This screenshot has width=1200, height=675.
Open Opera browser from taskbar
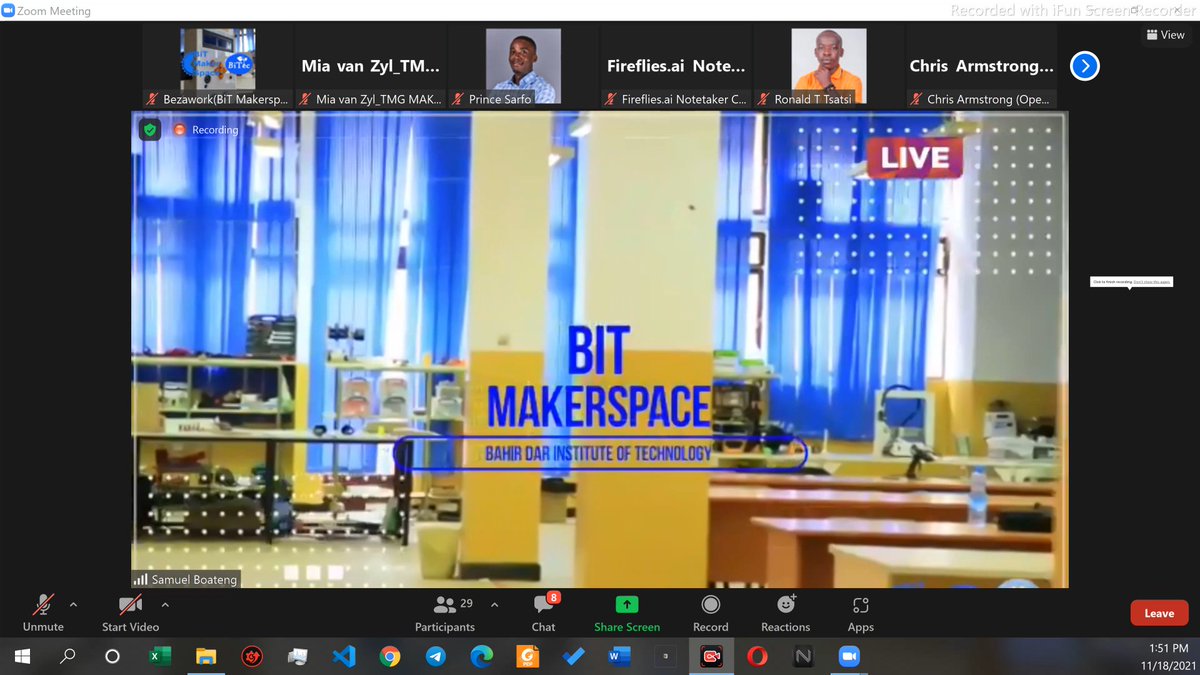pos(758,657)
